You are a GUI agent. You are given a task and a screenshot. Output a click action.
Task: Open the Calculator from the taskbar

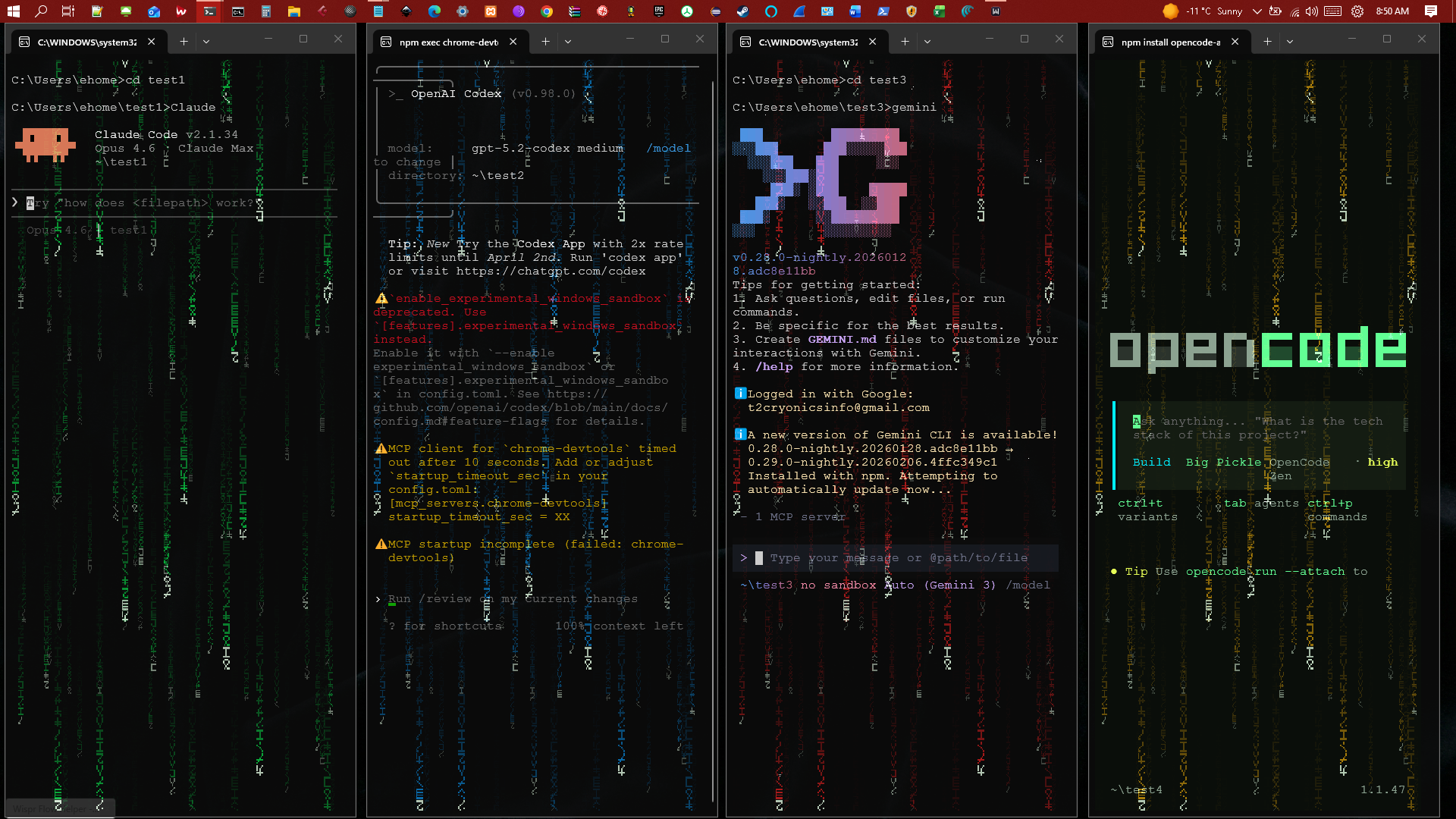point(265,12)
